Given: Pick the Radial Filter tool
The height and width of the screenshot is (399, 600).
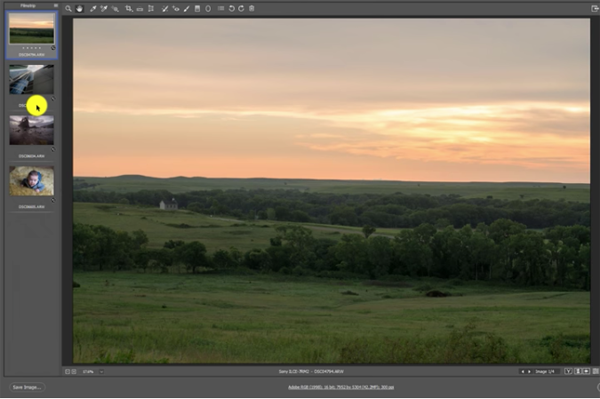Looking at the screenshot, I should [x=208, y=8].
